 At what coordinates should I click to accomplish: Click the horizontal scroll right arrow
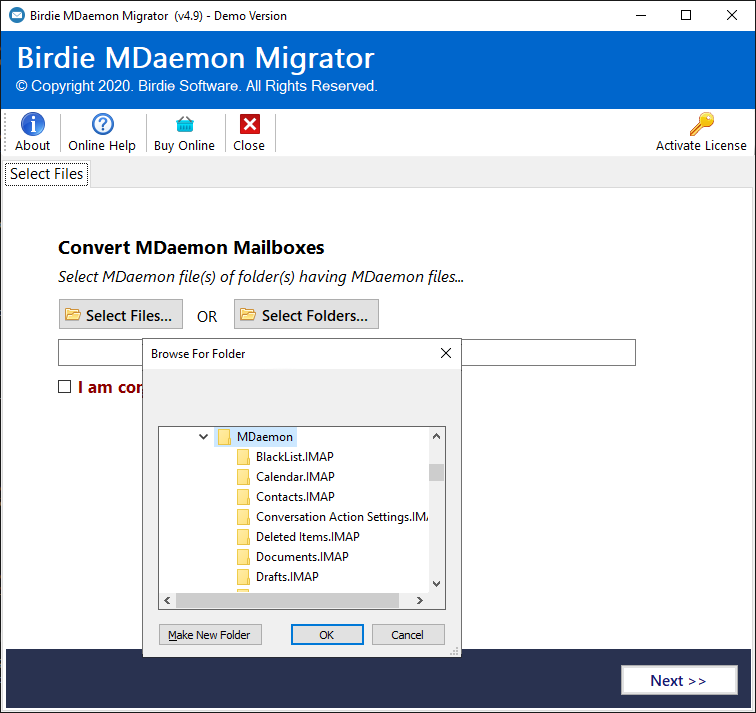coord(420,601)
